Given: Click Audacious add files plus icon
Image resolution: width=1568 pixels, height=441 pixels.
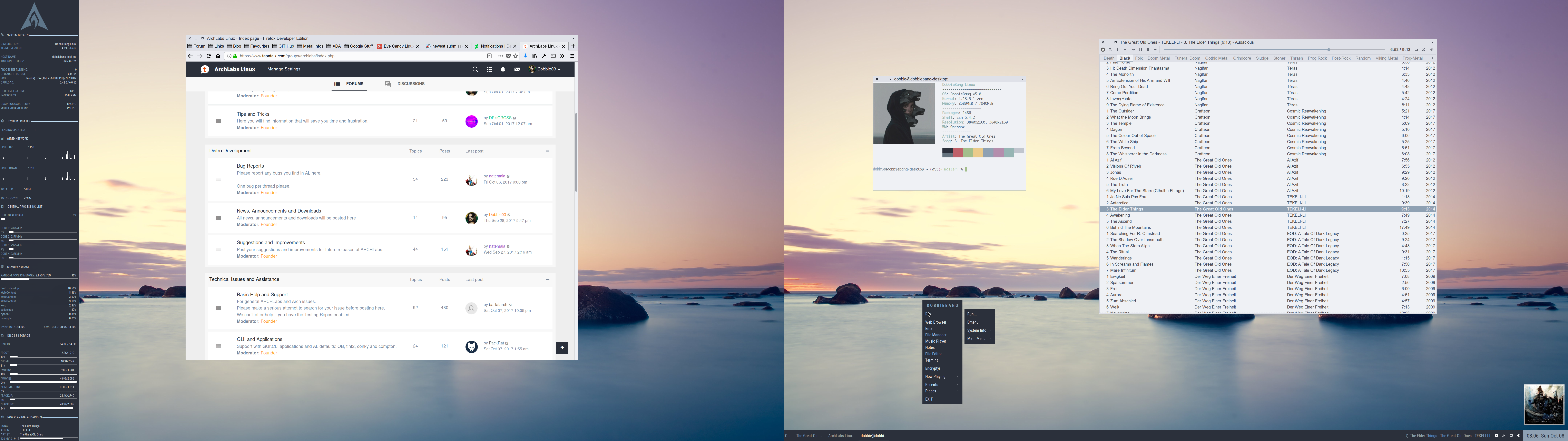Looking at the screenshot, I should [x=1125, y=50].
